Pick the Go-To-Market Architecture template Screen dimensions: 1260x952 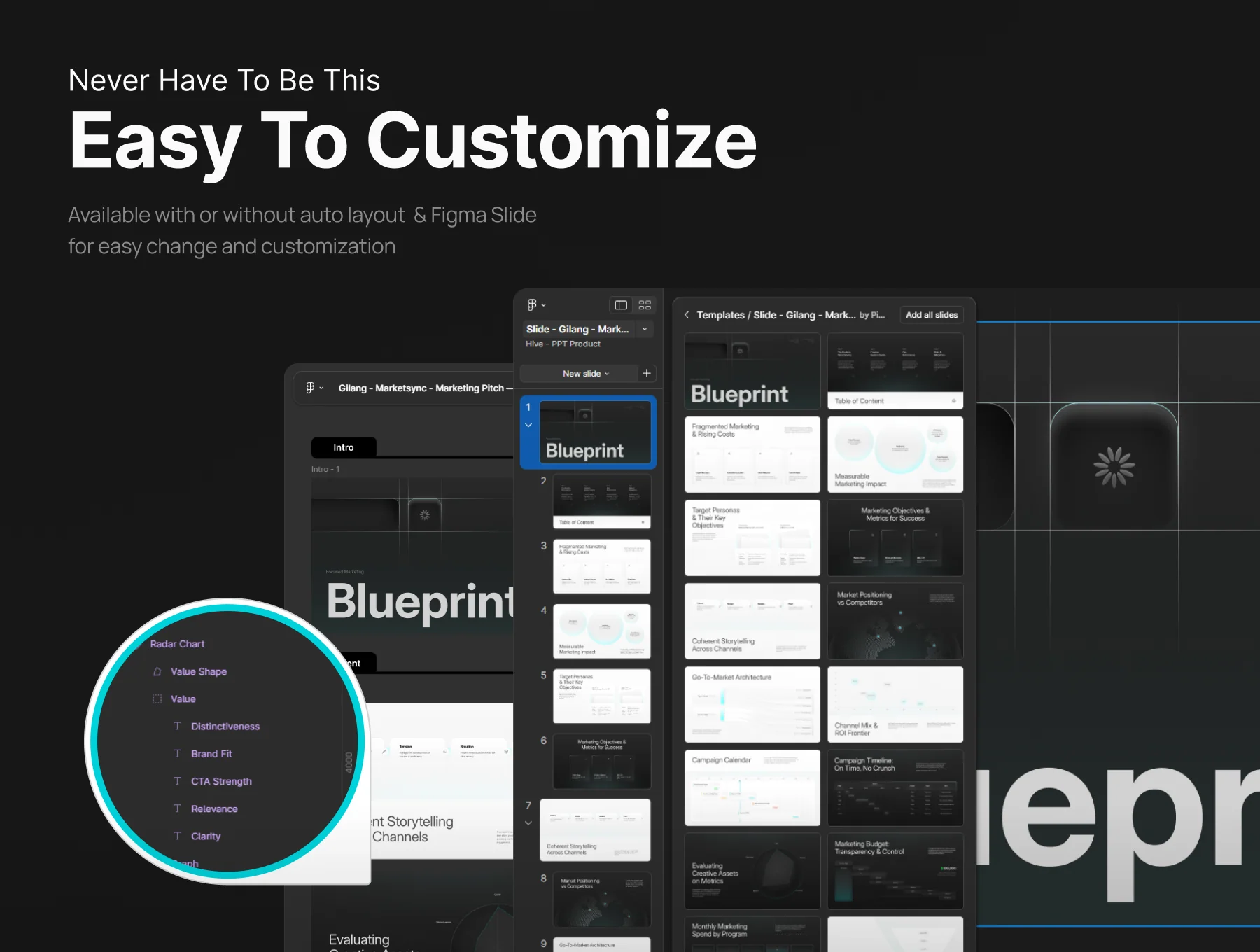[x=752, y=704]
